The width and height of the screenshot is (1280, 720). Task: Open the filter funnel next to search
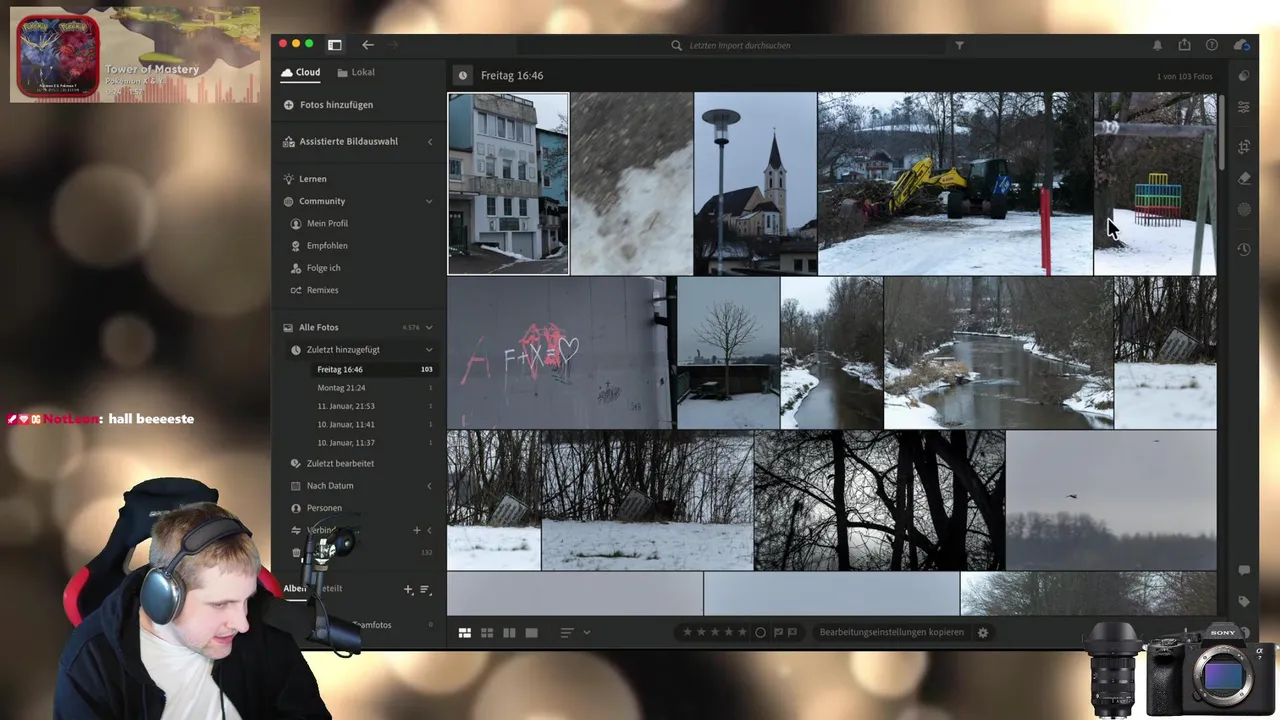[x=960, y=45]
